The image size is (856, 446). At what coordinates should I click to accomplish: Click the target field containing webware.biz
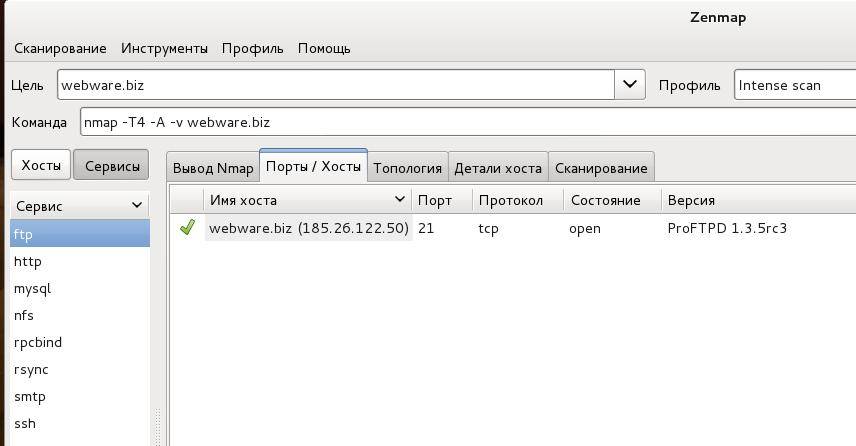point(335,85)
